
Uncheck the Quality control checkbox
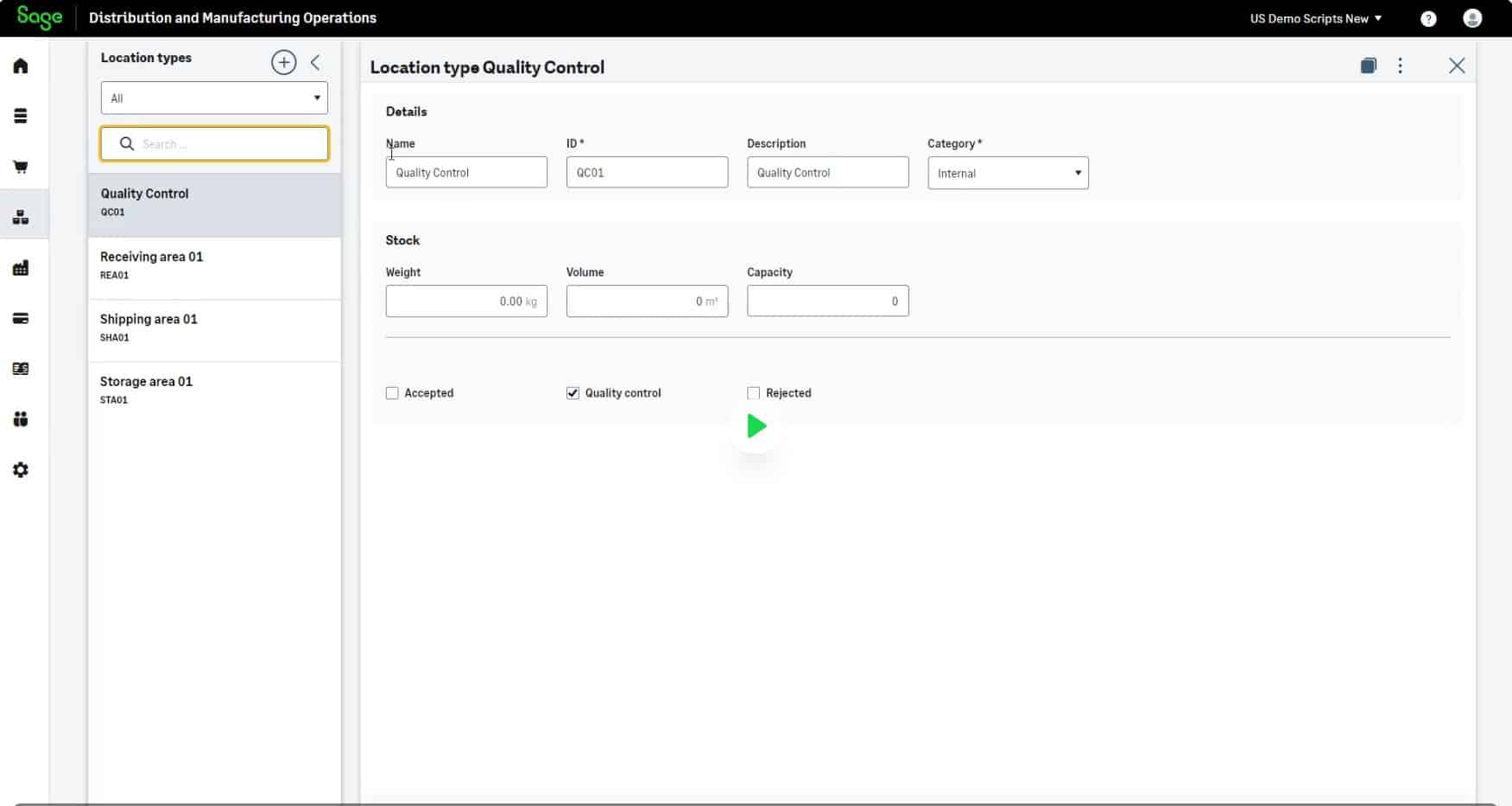(573, 393)
